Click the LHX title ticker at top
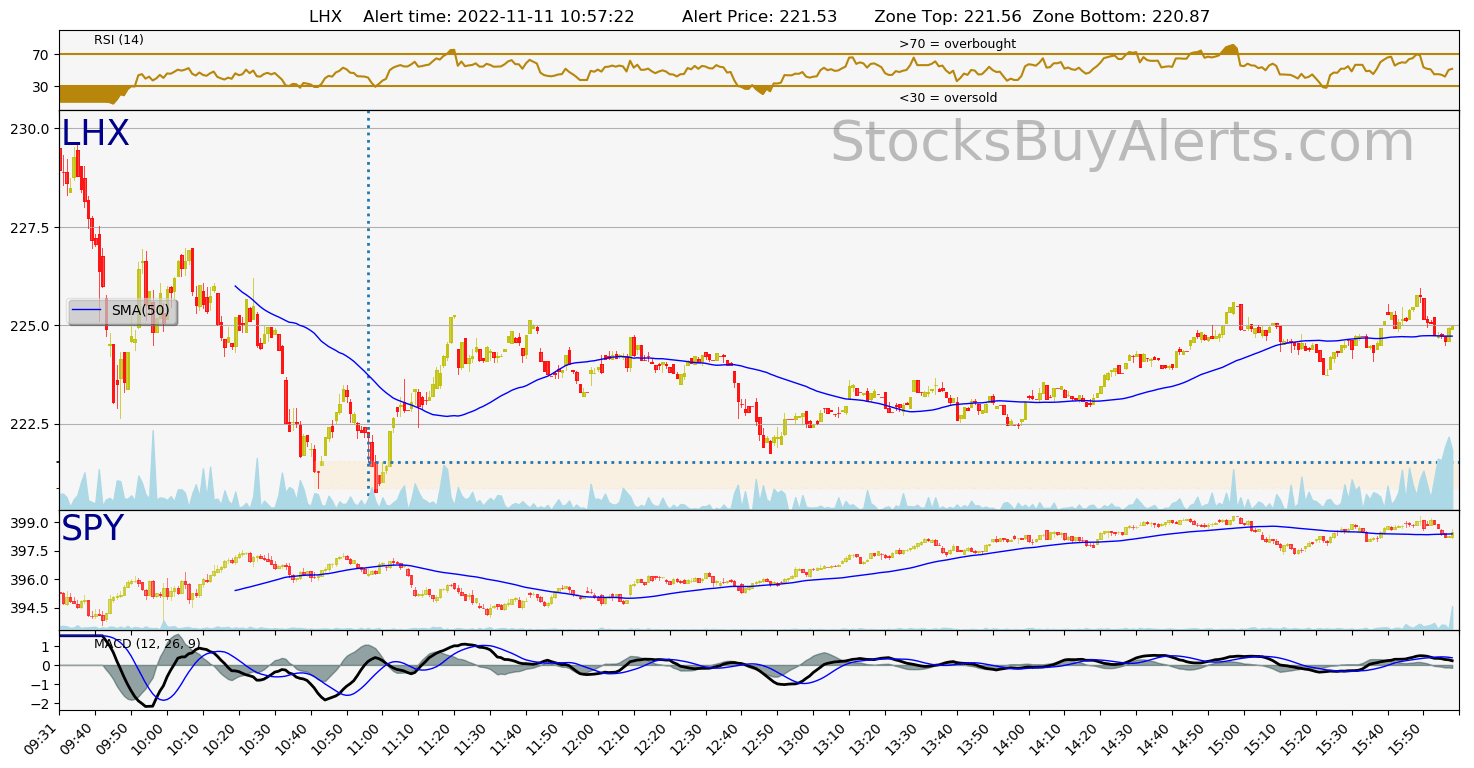This screenshot has height=768, width=1474. (x=325, y=16)
